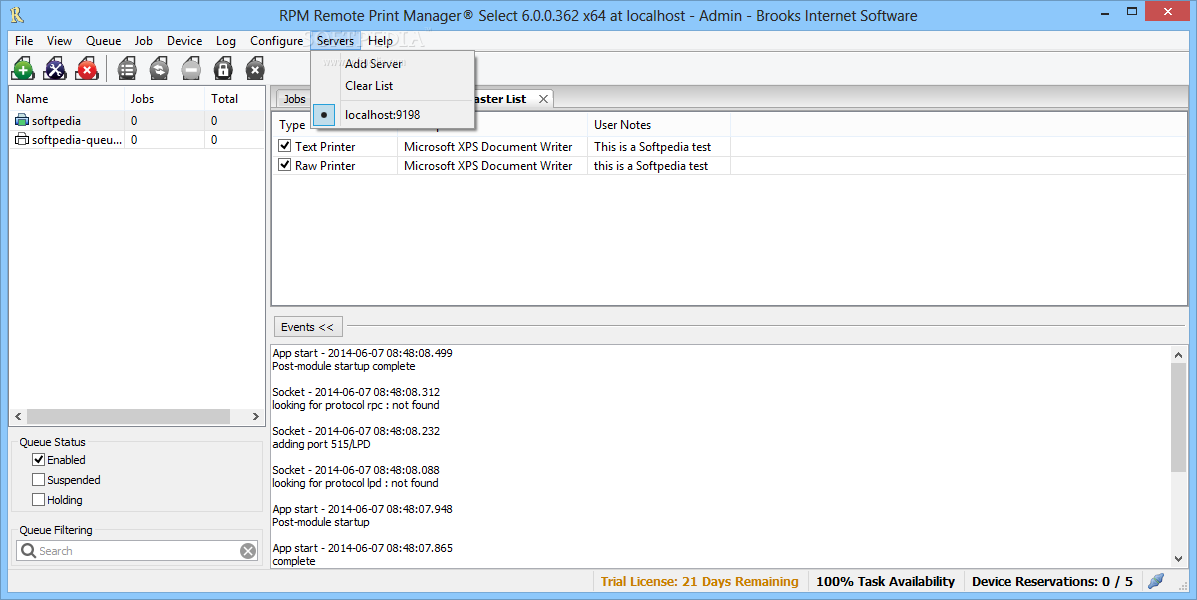Switch to the Jobs tab
Viewport: 1197px width, 600px height.
(x=294, y=99)
